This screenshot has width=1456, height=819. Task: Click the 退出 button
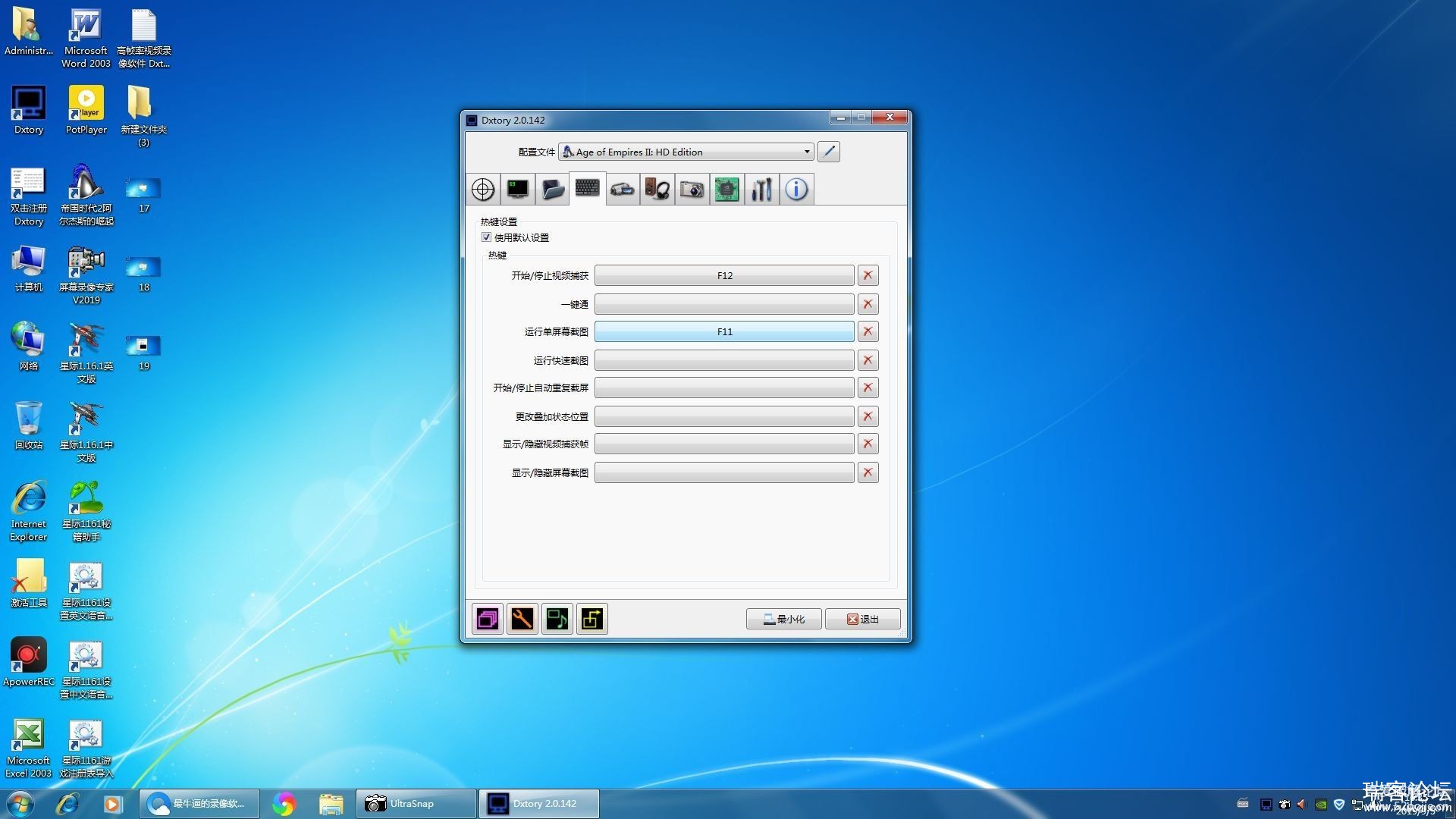tap(863, 619)
